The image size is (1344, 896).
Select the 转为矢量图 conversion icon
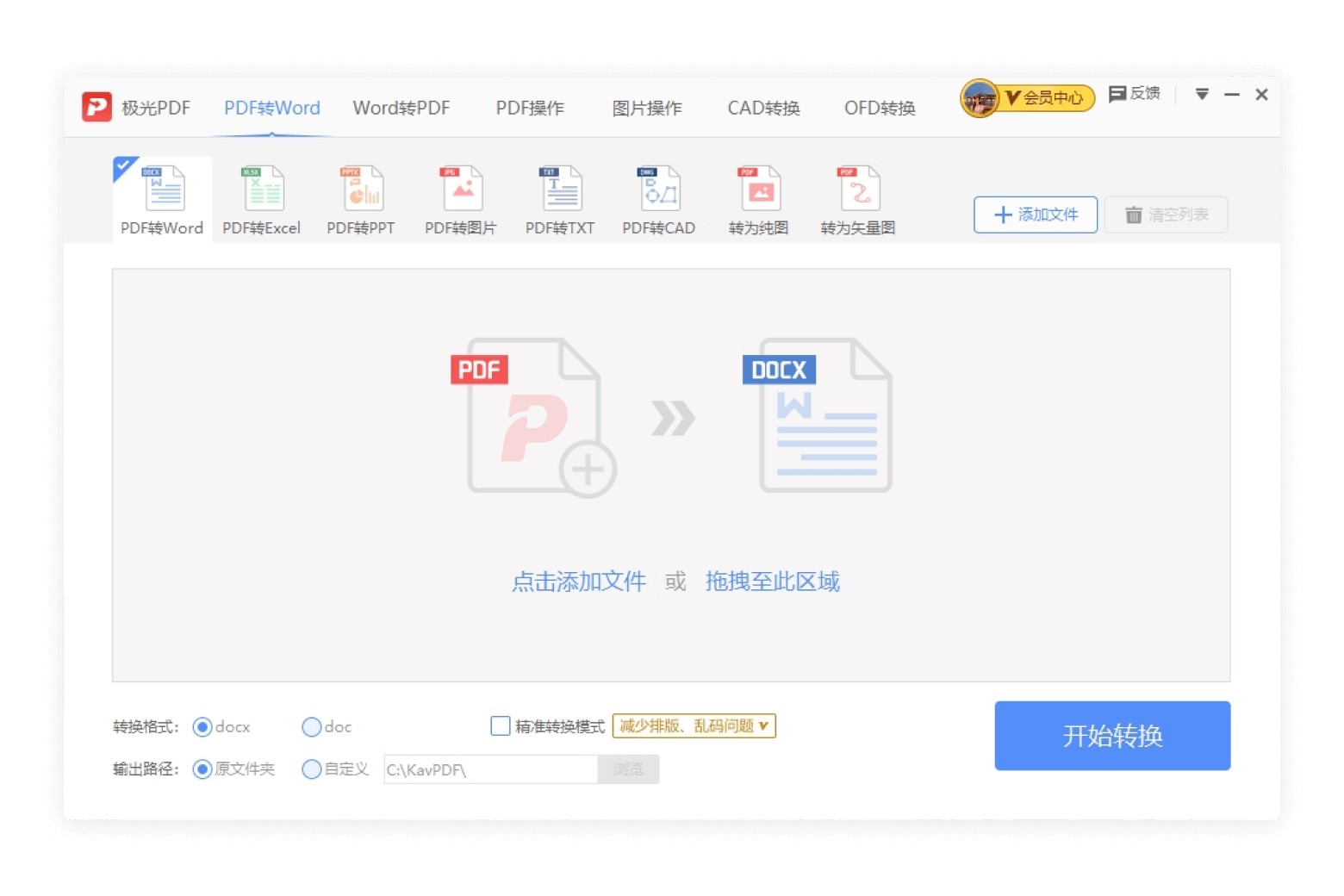click(858, 190)
